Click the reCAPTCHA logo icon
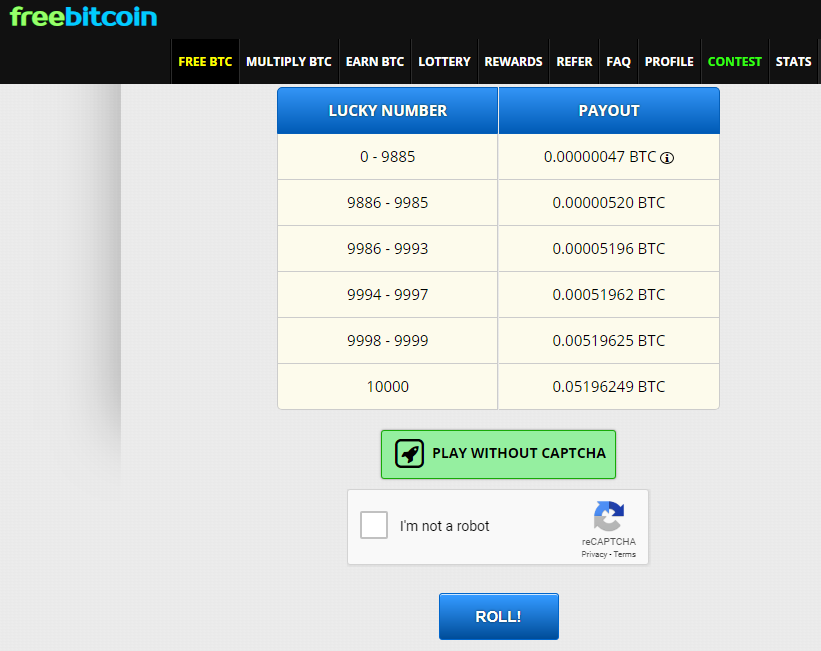This screenshot has width=821, height=651. [608, 517]
